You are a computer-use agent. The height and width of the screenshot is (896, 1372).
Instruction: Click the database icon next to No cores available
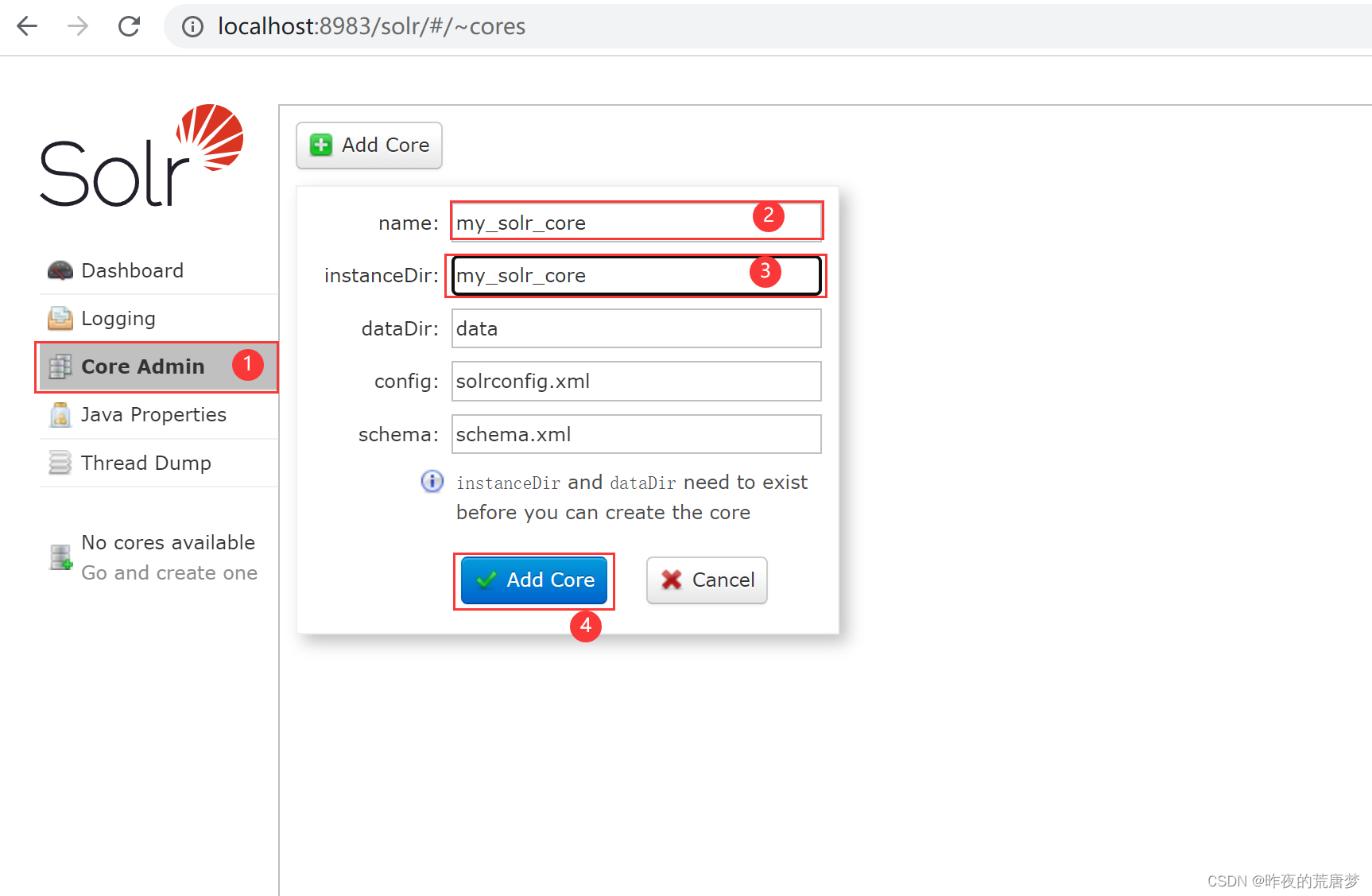coord(59,557)
